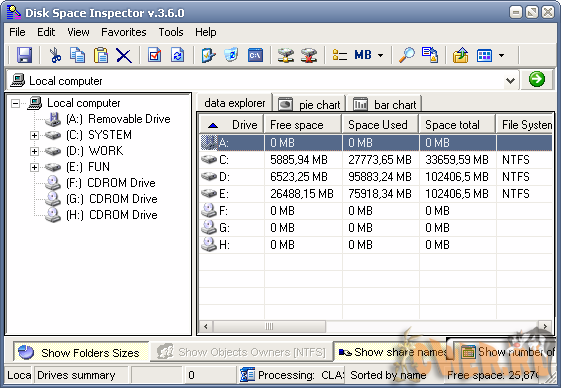
Task: Click the folder up arrow icon
Action: (460, 55)
